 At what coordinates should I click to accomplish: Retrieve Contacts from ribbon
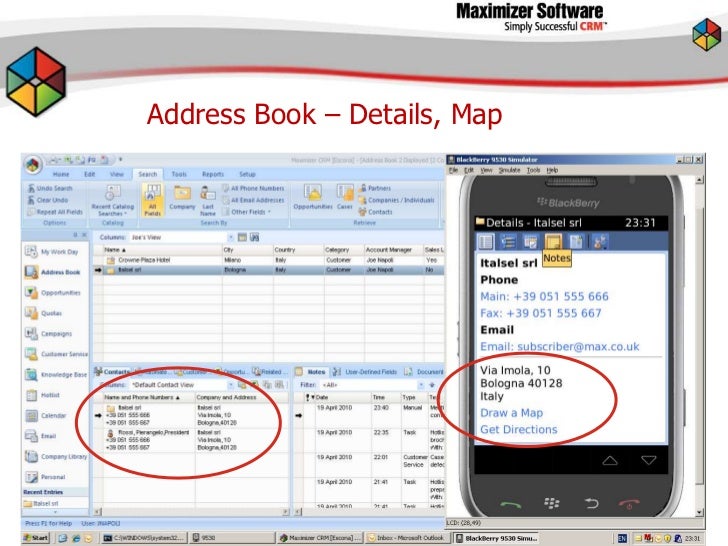pyautogui.click(x=376, y=212)
